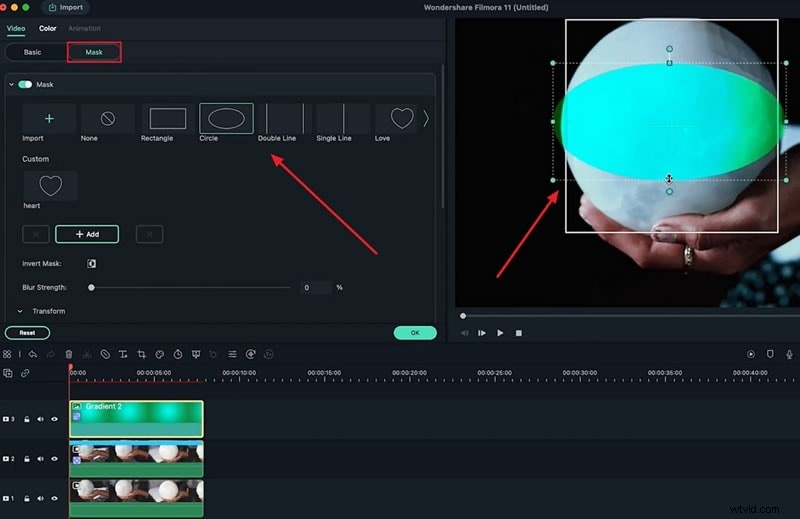Toggle the auto ripple link icon
The width and height of the screenshot is (800, 519).
(x=25, y=373)
